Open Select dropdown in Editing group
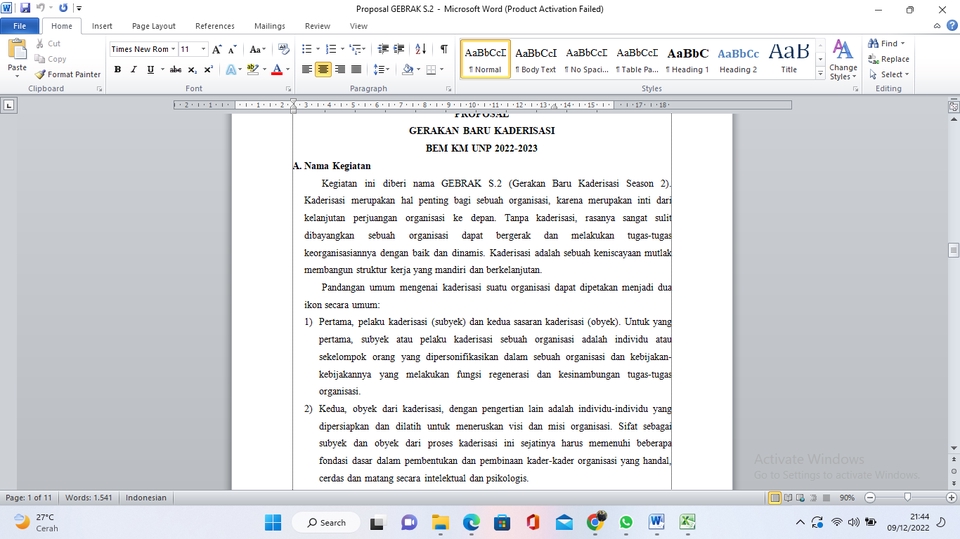Screen dimensions: 960x539 (889, 74)
